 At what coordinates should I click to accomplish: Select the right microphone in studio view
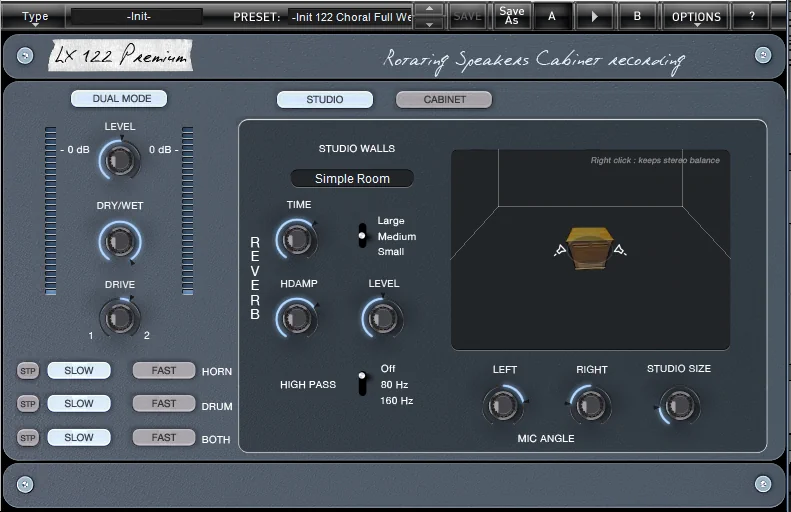[620, 250]
